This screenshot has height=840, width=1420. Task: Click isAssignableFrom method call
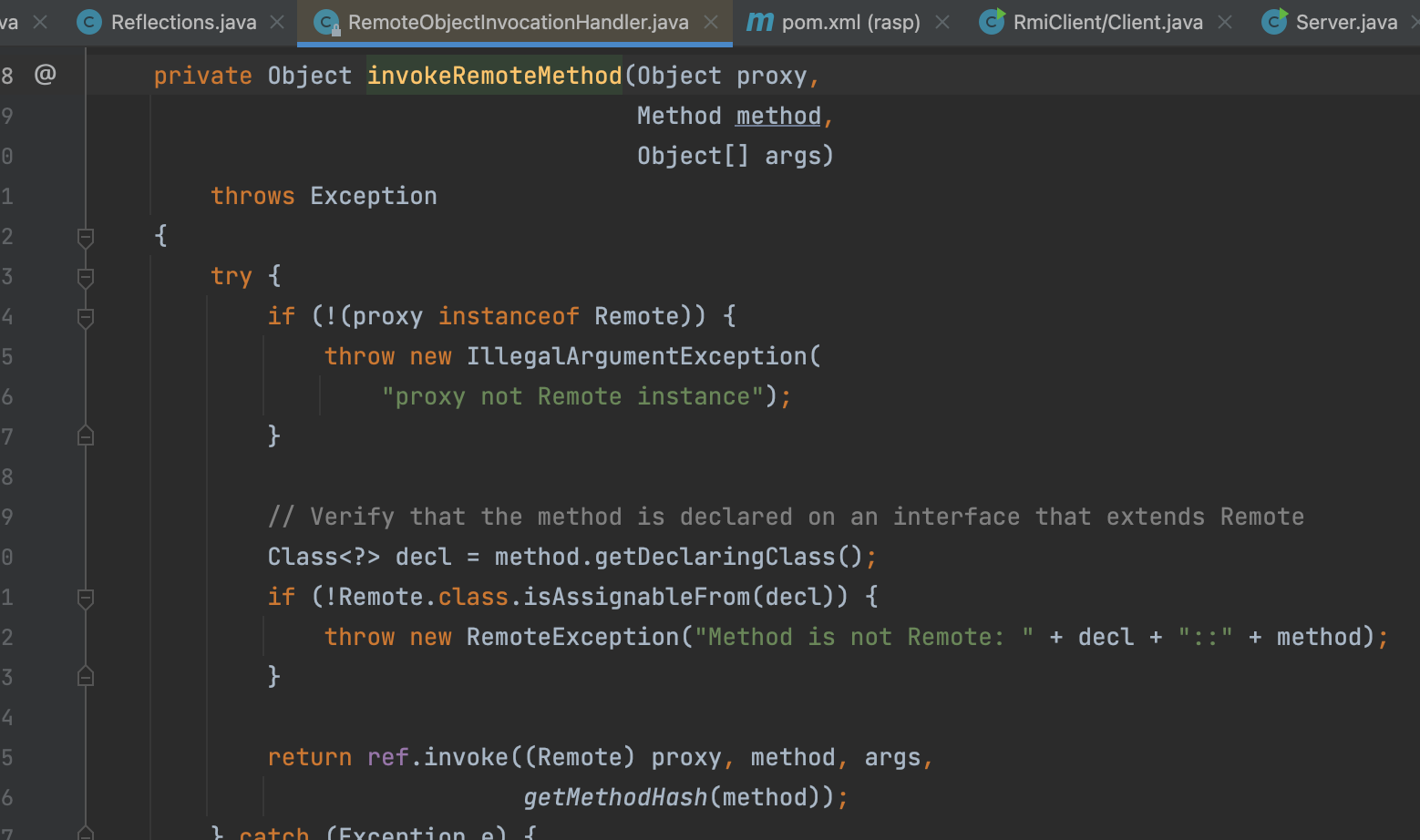[x=637, y=597]
